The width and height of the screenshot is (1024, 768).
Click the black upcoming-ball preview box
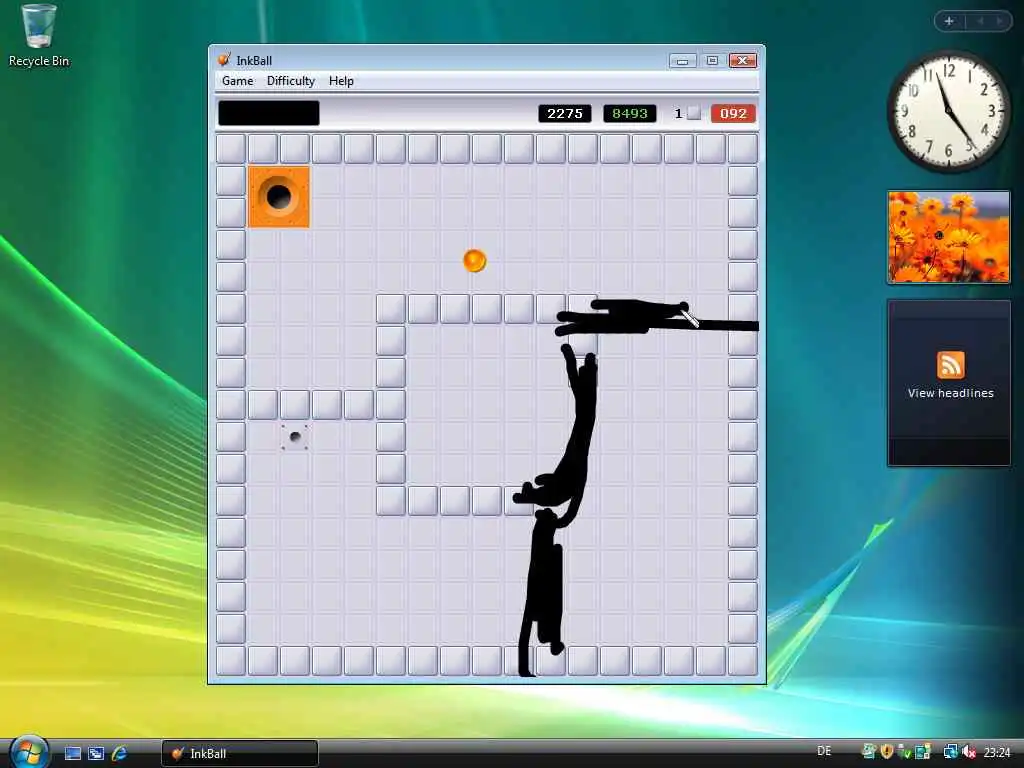coord(268,113)
